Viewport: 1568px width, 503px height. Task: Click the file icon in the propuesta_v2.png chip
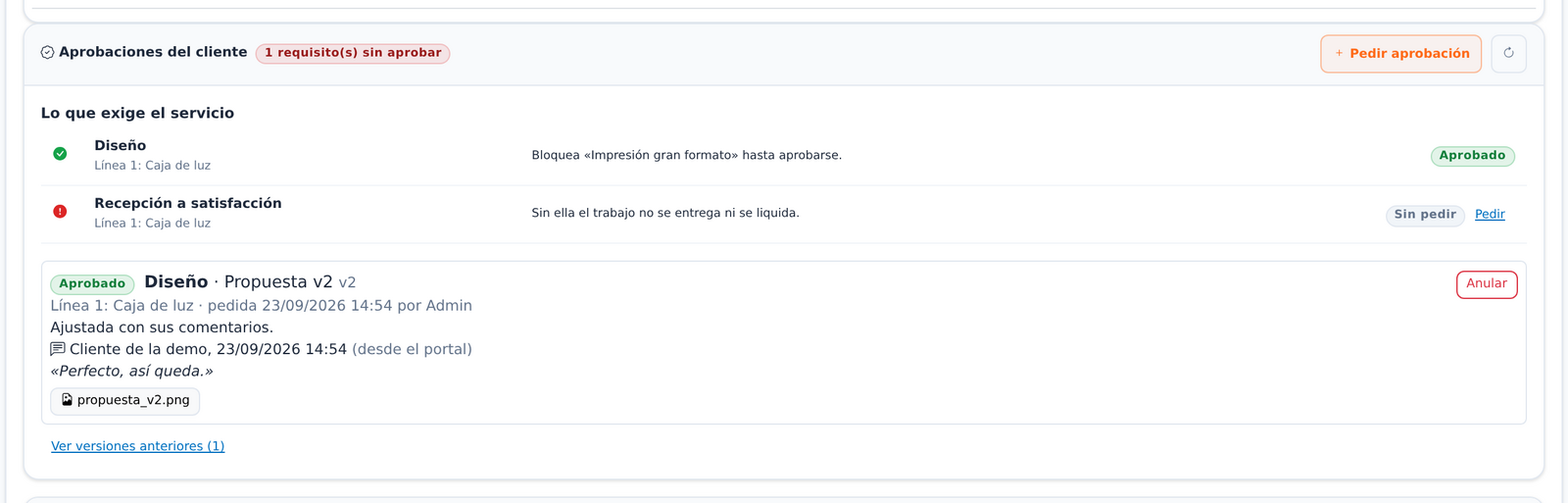pyautogui.click(x=67, y=400)
